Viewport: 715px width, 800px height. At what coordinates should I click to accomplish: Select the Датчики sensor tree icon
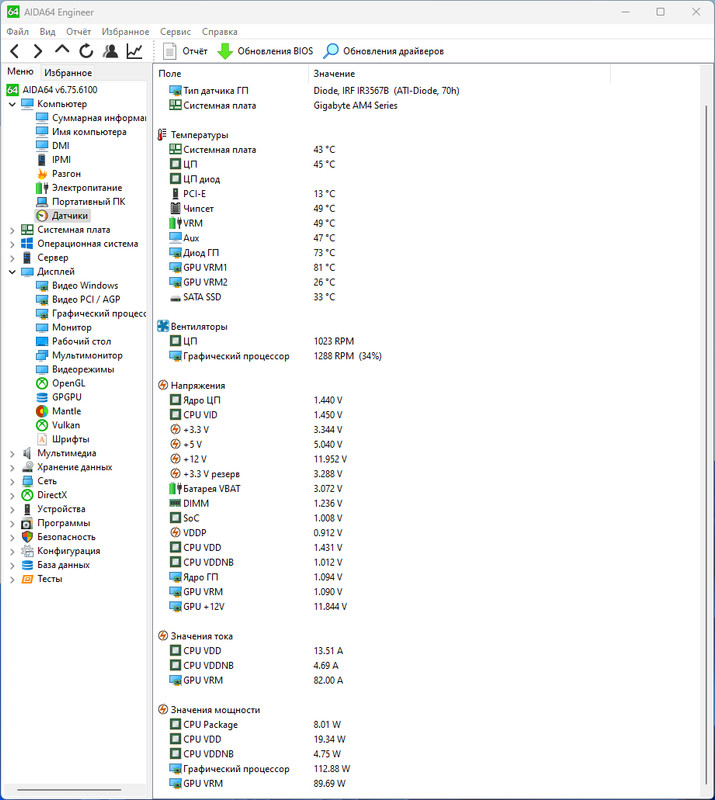point(42,216)
